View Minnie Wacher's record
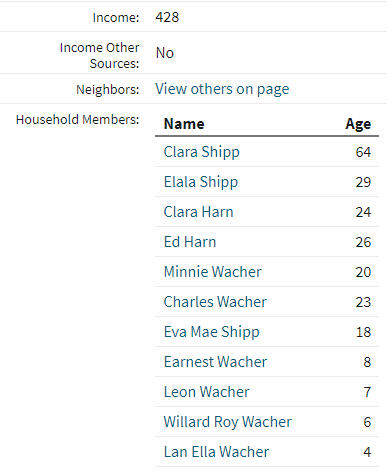The height and width of the screenshot is (471, 392). (x=212, y=272)
